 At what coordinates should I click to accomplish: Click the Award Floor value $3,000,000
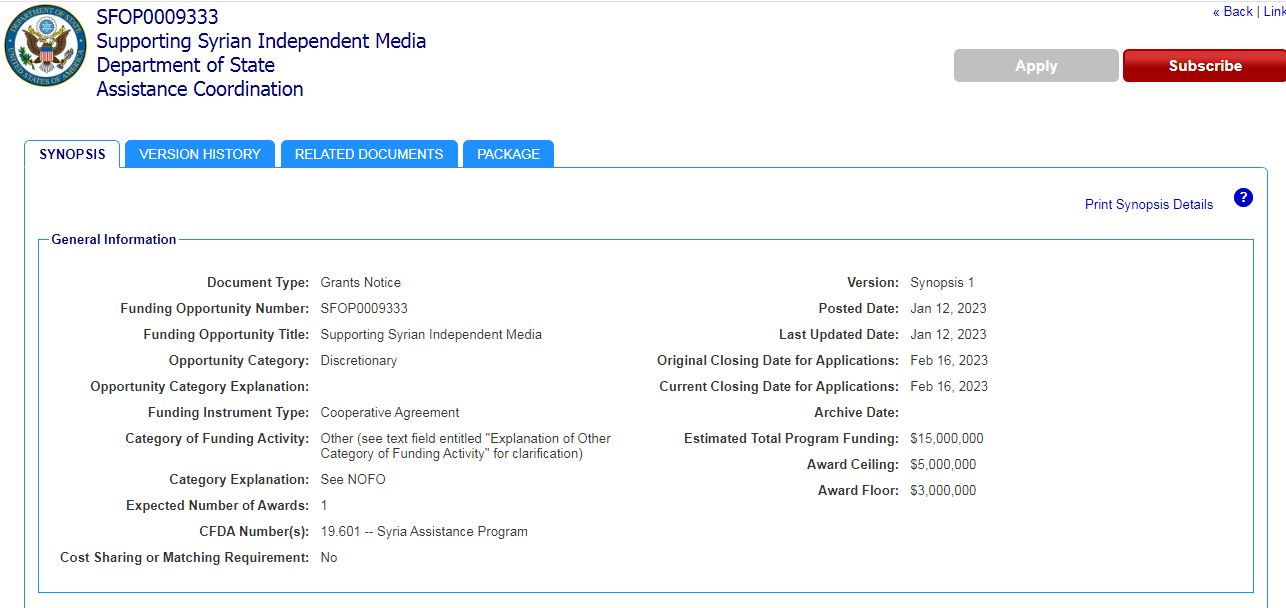[943, 491]
